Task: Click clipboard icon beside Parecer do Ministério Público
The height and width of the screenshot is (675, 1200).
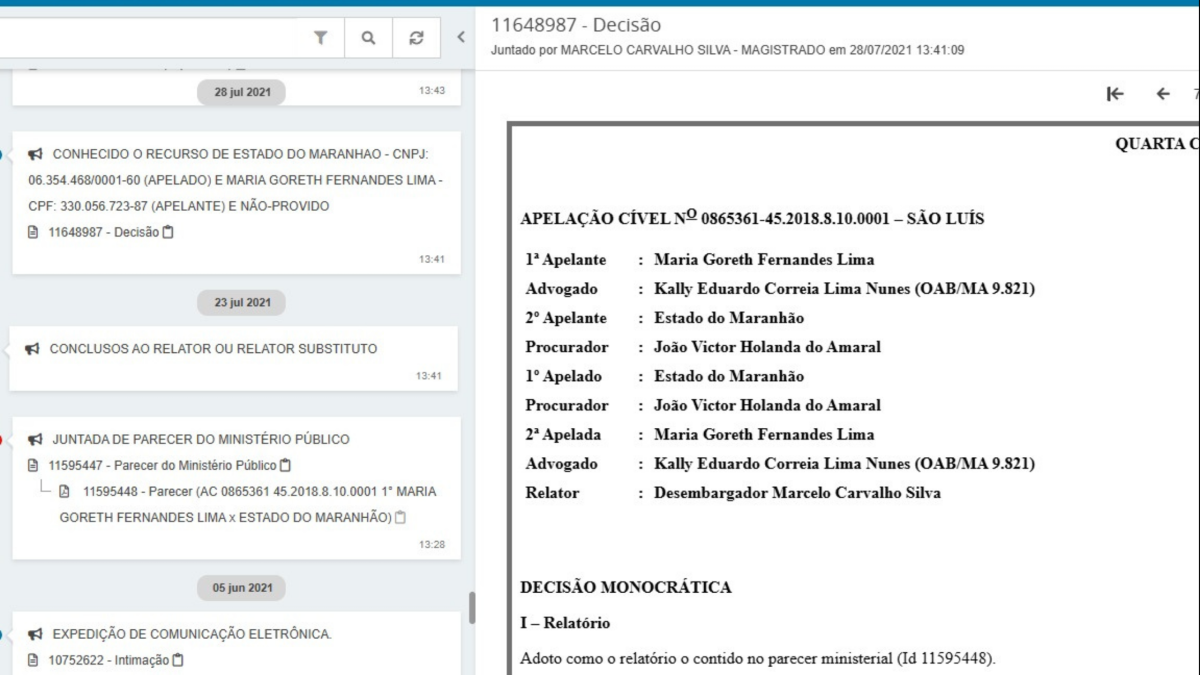Action: (x=286, y=465)
